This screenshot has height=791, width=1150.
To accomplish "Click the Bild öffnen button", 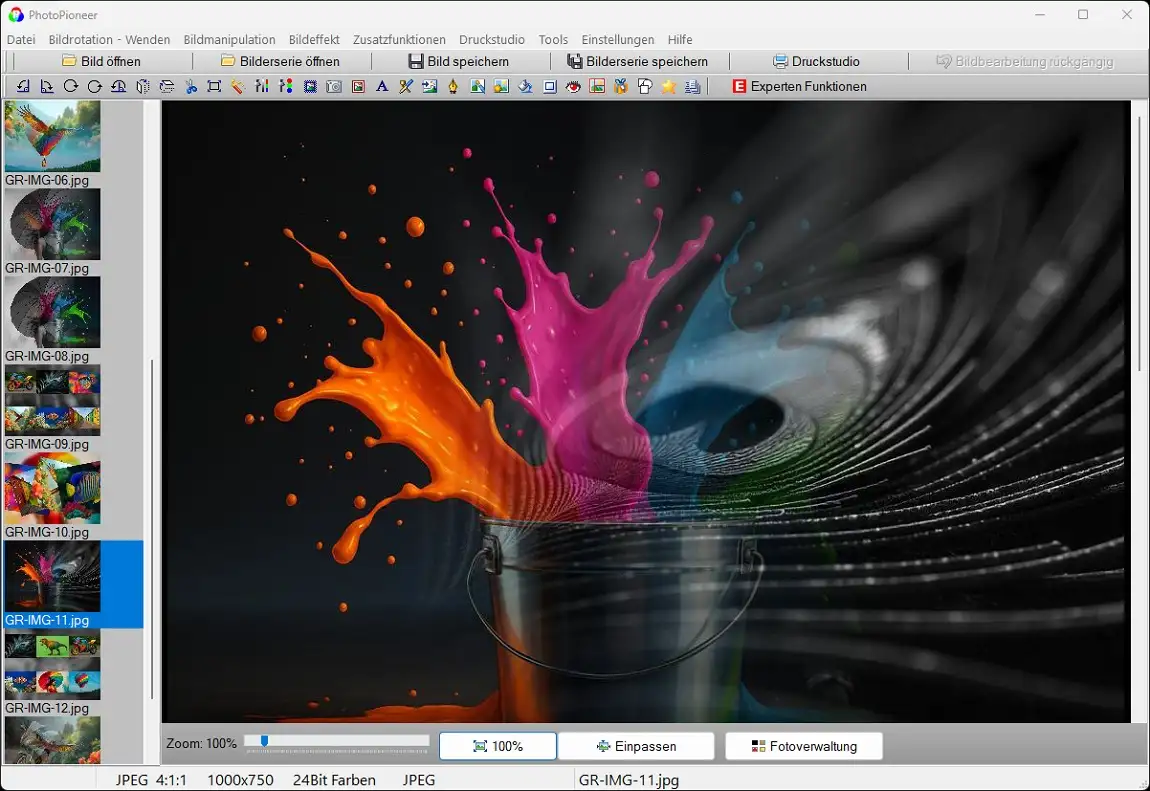I will tap(101, 62).
